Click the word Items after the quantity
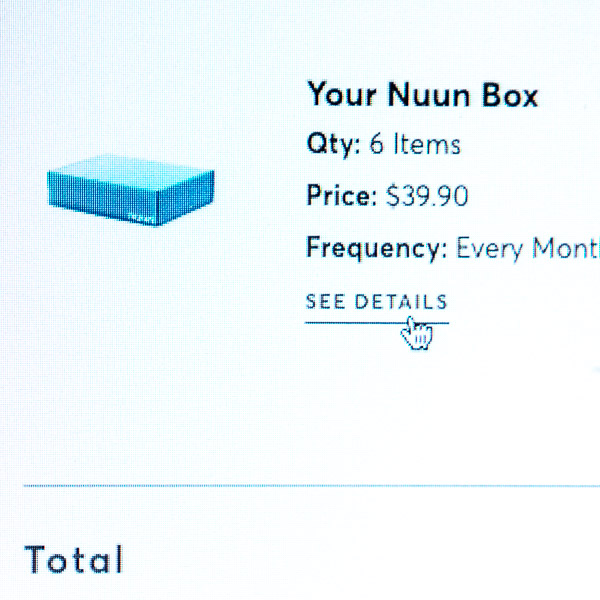The image size is (600, 600). tap(426, 145)
